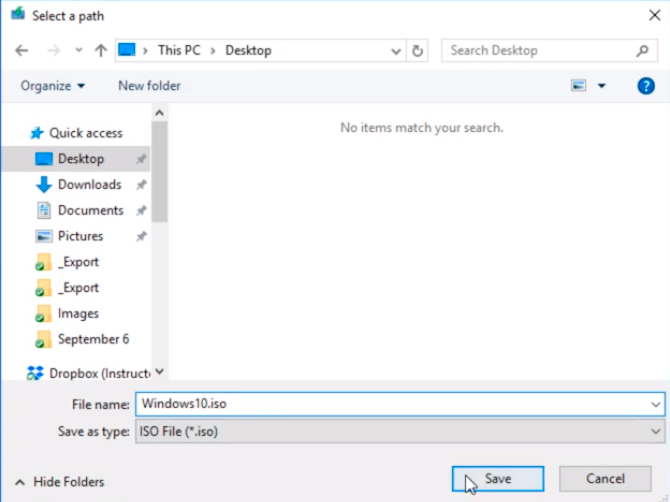Click the search magnifier icon
670x502 pixels.
point(643,51)
